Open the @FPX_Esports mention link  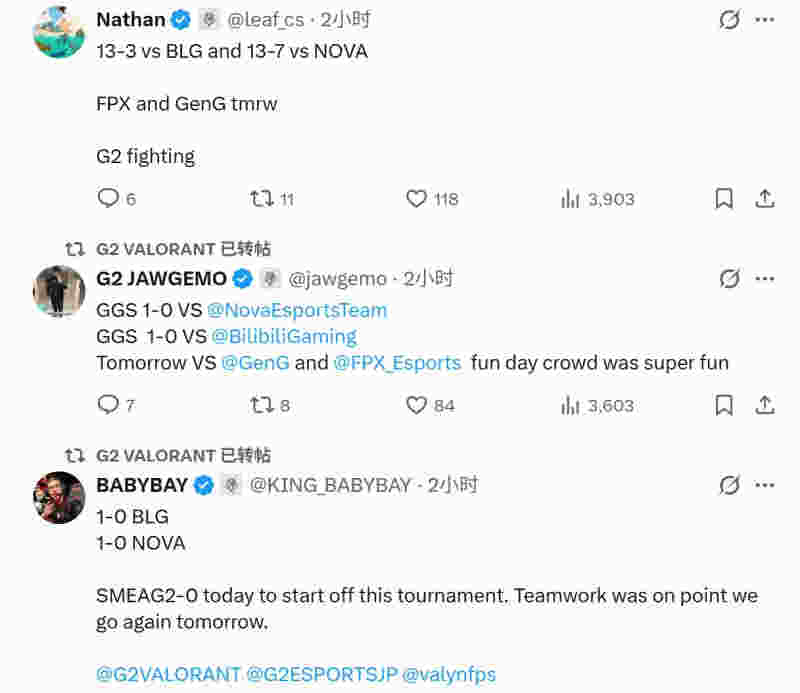(x=397, y=363)
